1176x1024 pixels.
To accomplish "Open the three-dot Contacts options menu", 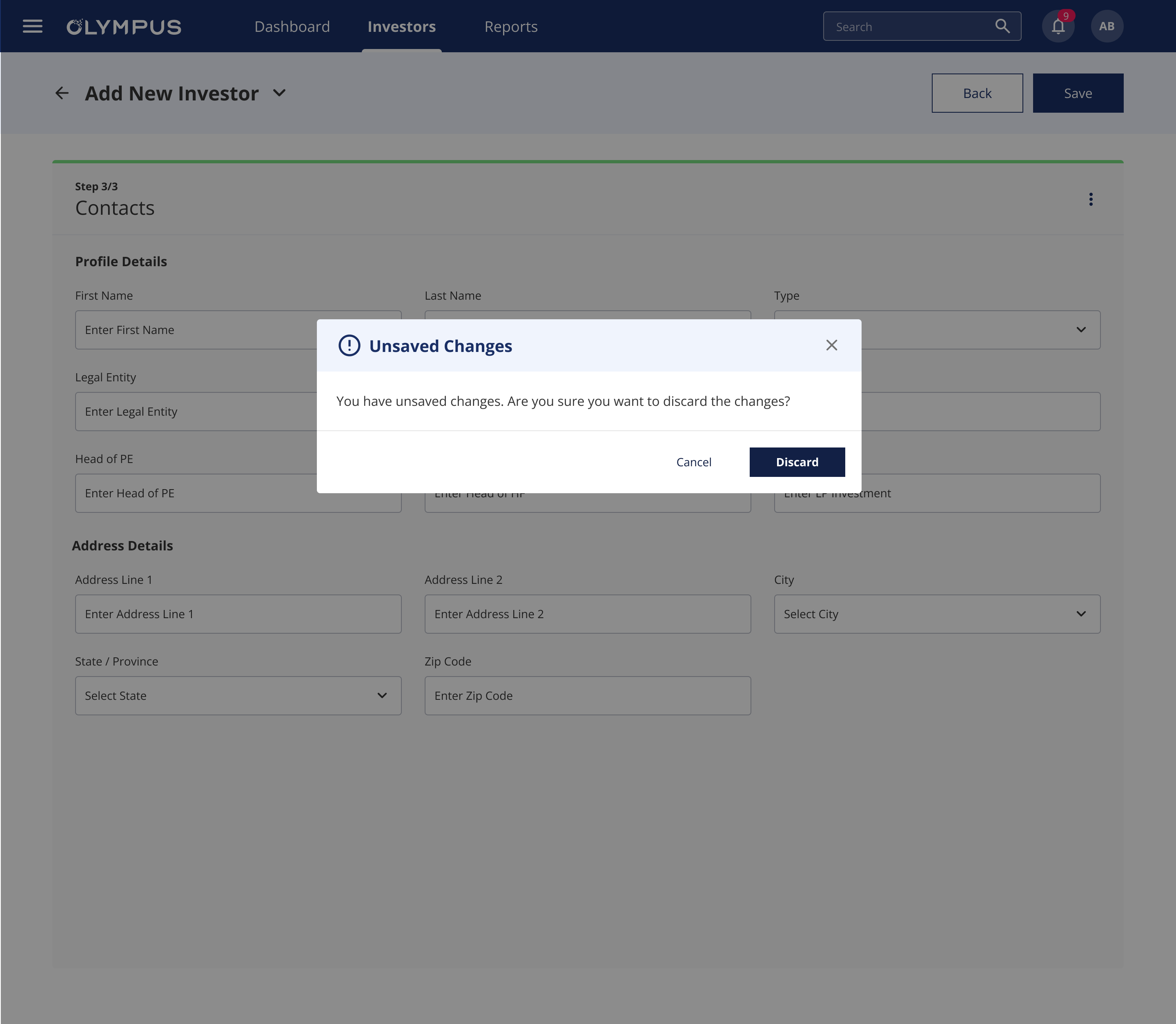I will click(x=1090, y=199).
